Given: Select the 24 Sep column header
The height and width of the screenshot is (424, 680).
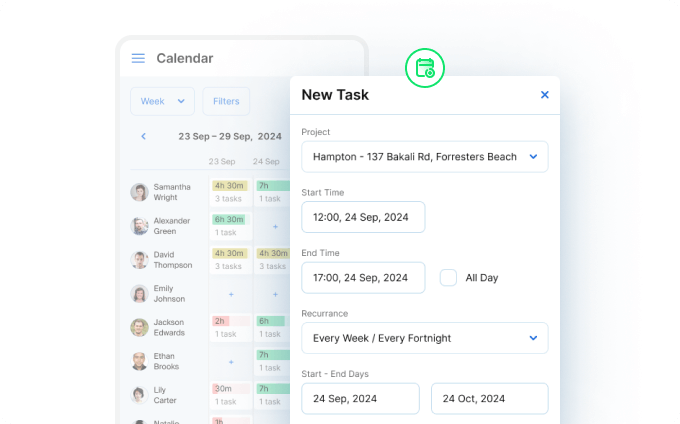Looking at the screenshot, I should tap(266, 161).
